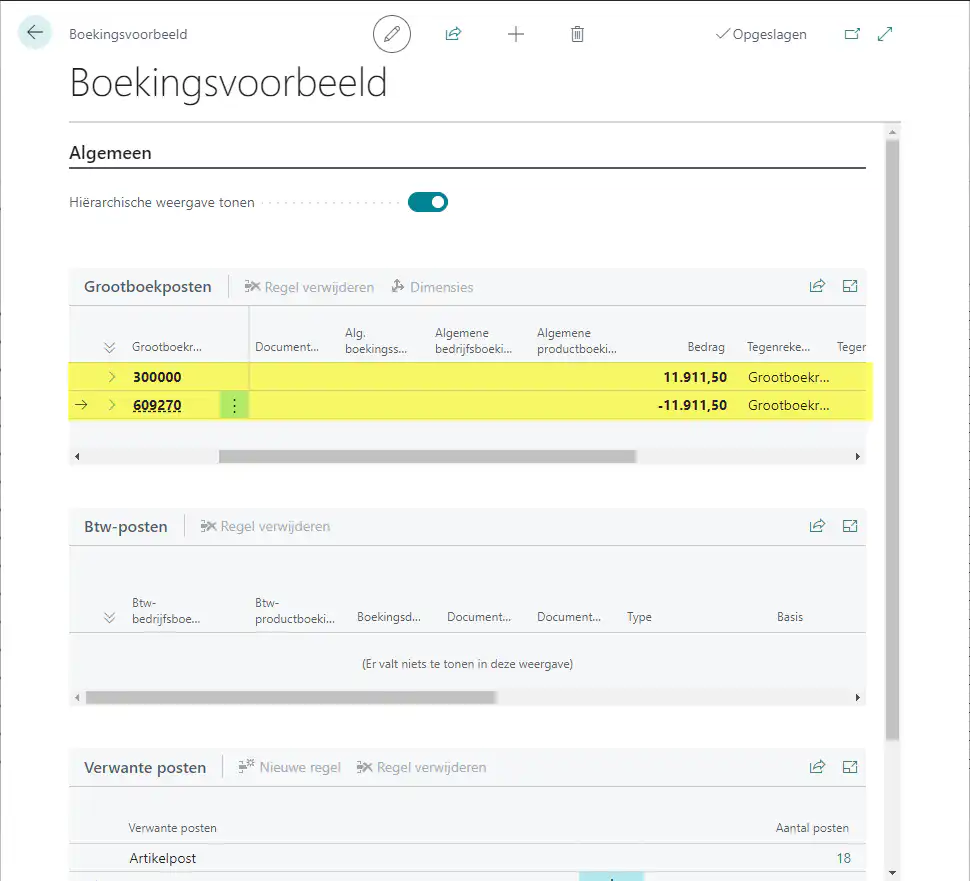
Task: Open the 18 Artikelpost entries link
Action: 843,858
